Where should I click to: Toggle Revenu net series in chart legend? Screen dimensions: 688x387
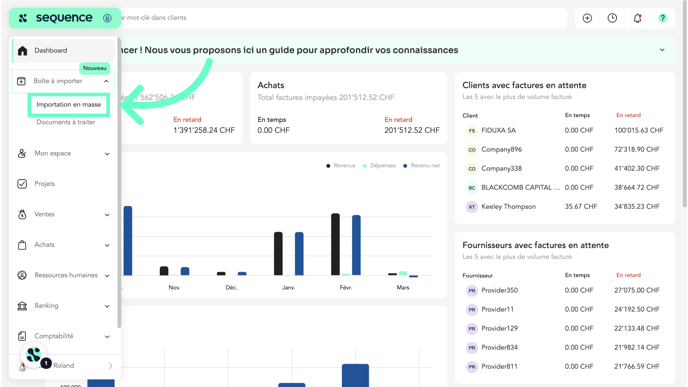coord(421,165)
